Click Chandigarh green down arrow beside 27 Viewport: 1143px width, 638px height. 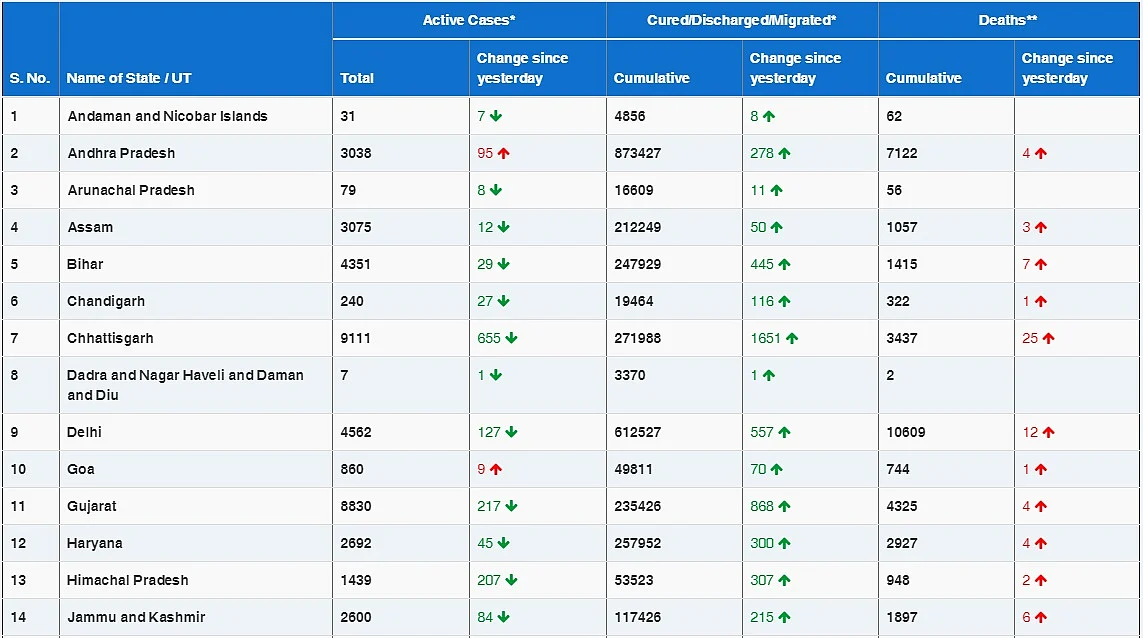point(504,301)
